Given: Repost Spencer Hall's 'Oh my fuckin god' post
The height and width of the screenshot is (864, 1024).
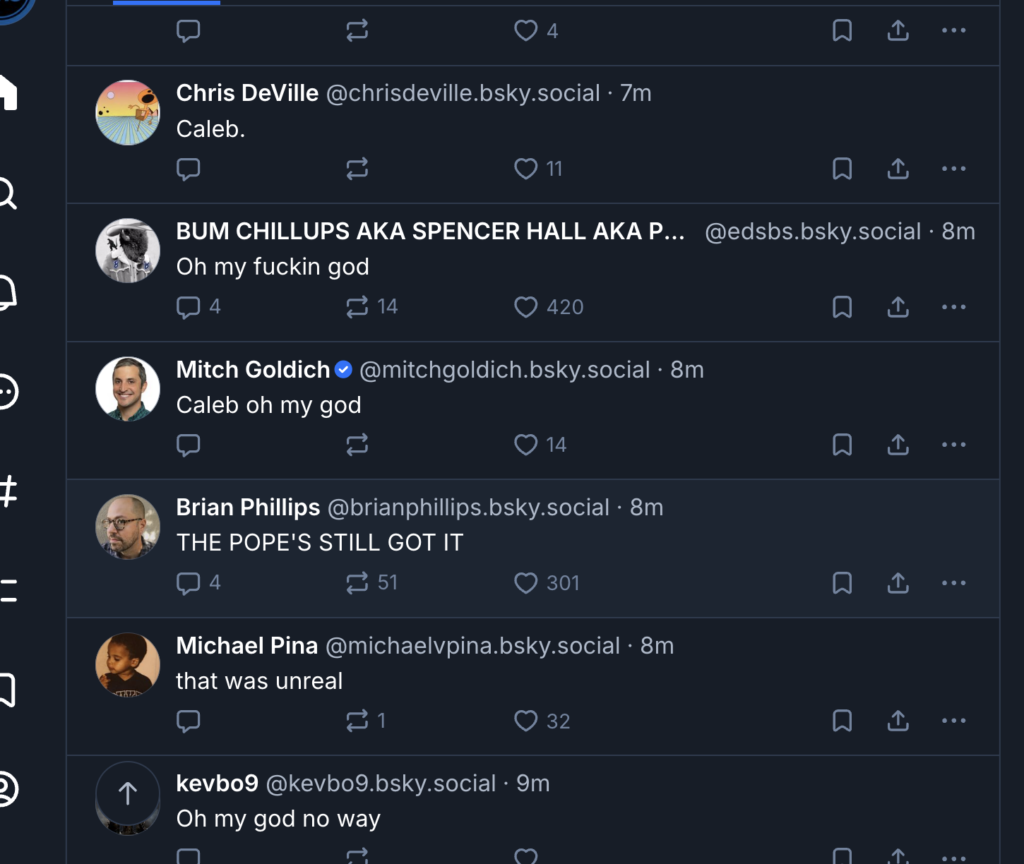Looking at the screenshot, I should [357, 307].
